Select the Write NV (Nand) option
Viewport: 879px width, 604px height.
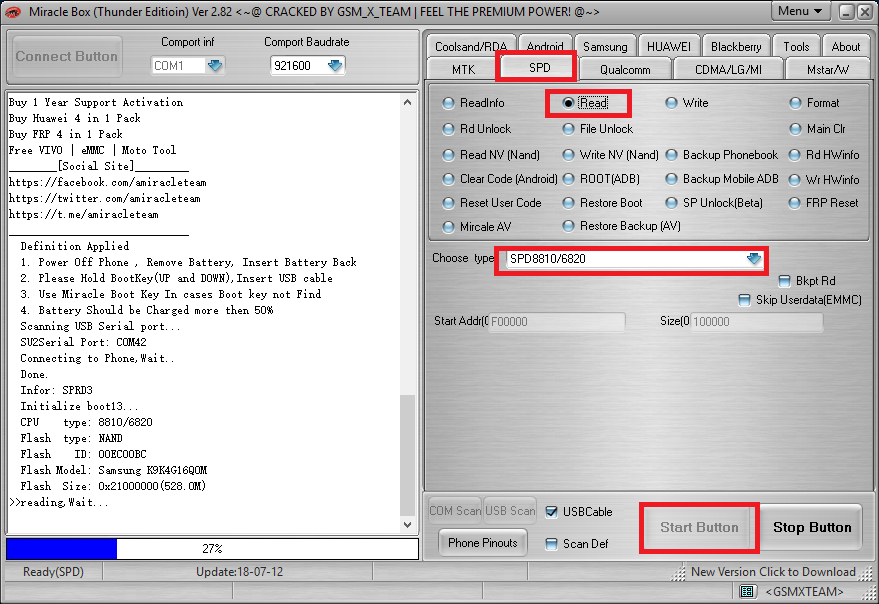tap(610, 155)
